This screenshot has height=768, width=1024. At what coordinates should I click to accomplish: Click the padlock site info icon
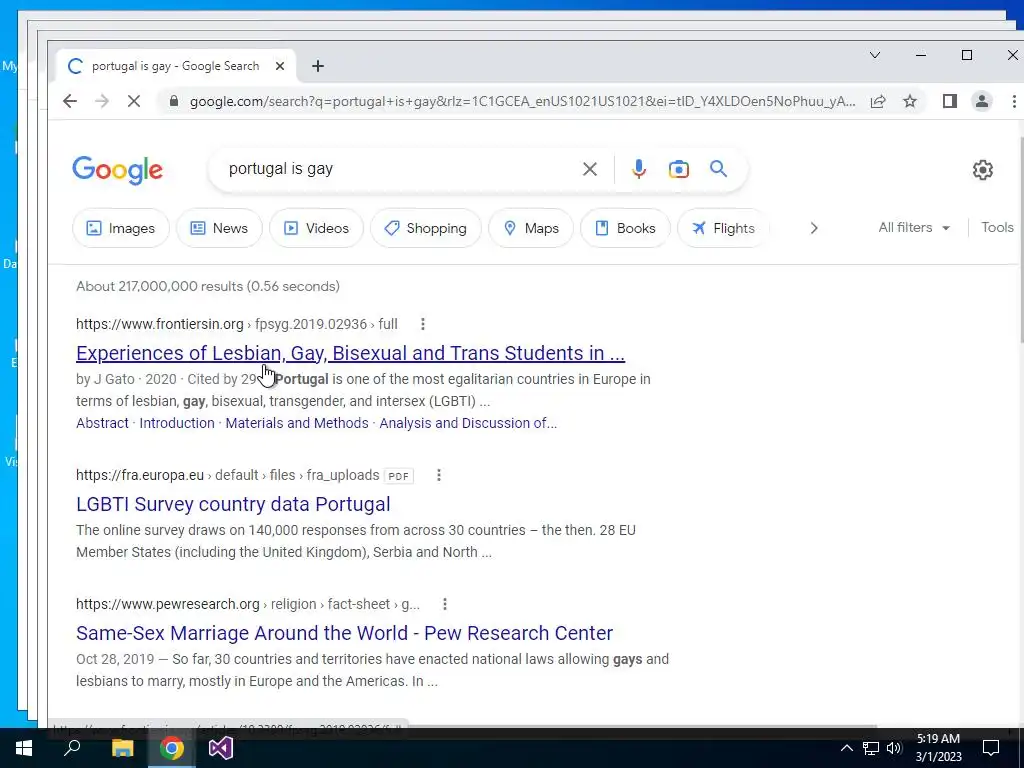pos(173,101)
